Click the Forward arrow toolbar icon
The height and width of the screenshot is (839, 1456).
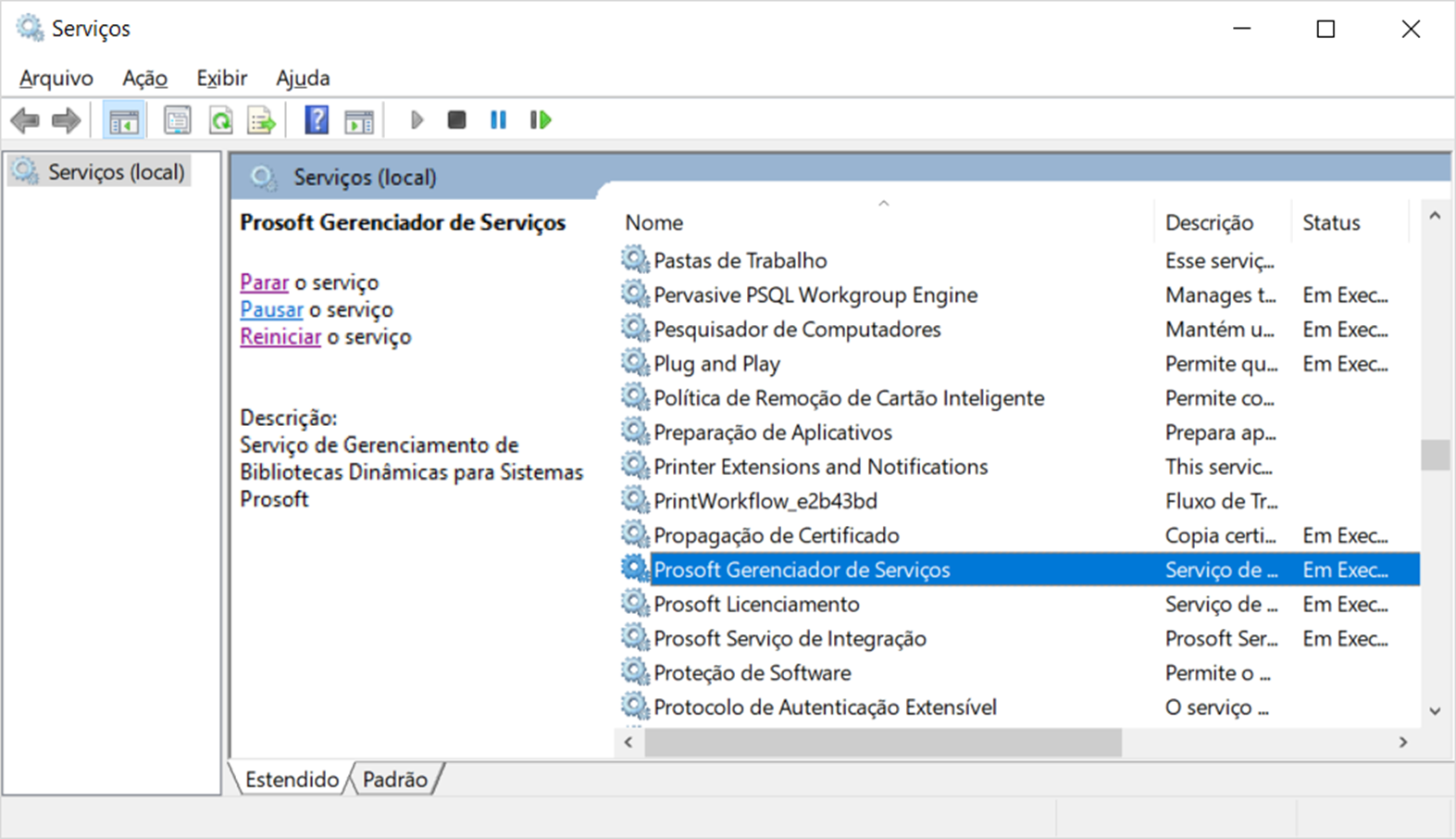(66, 120)
